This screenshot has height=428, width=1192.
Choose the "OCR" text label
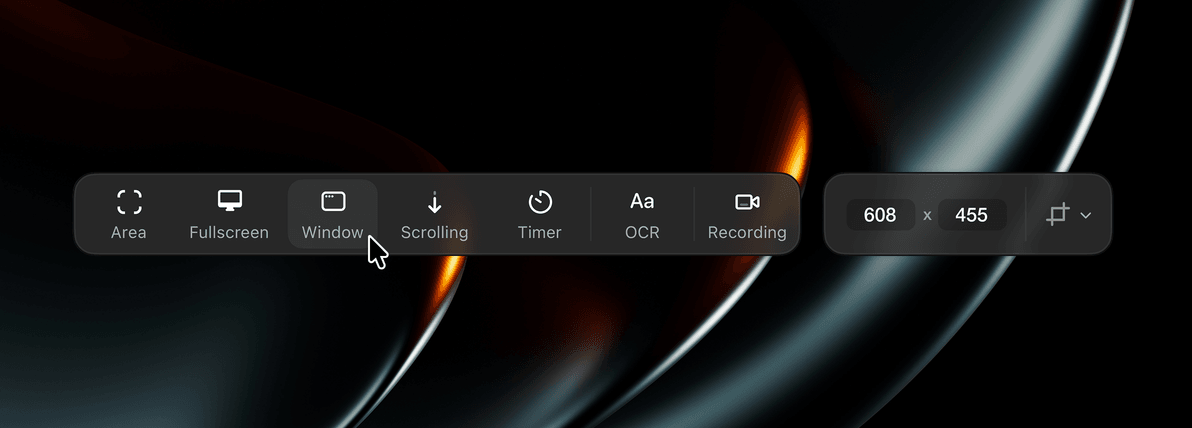point(642,233)
